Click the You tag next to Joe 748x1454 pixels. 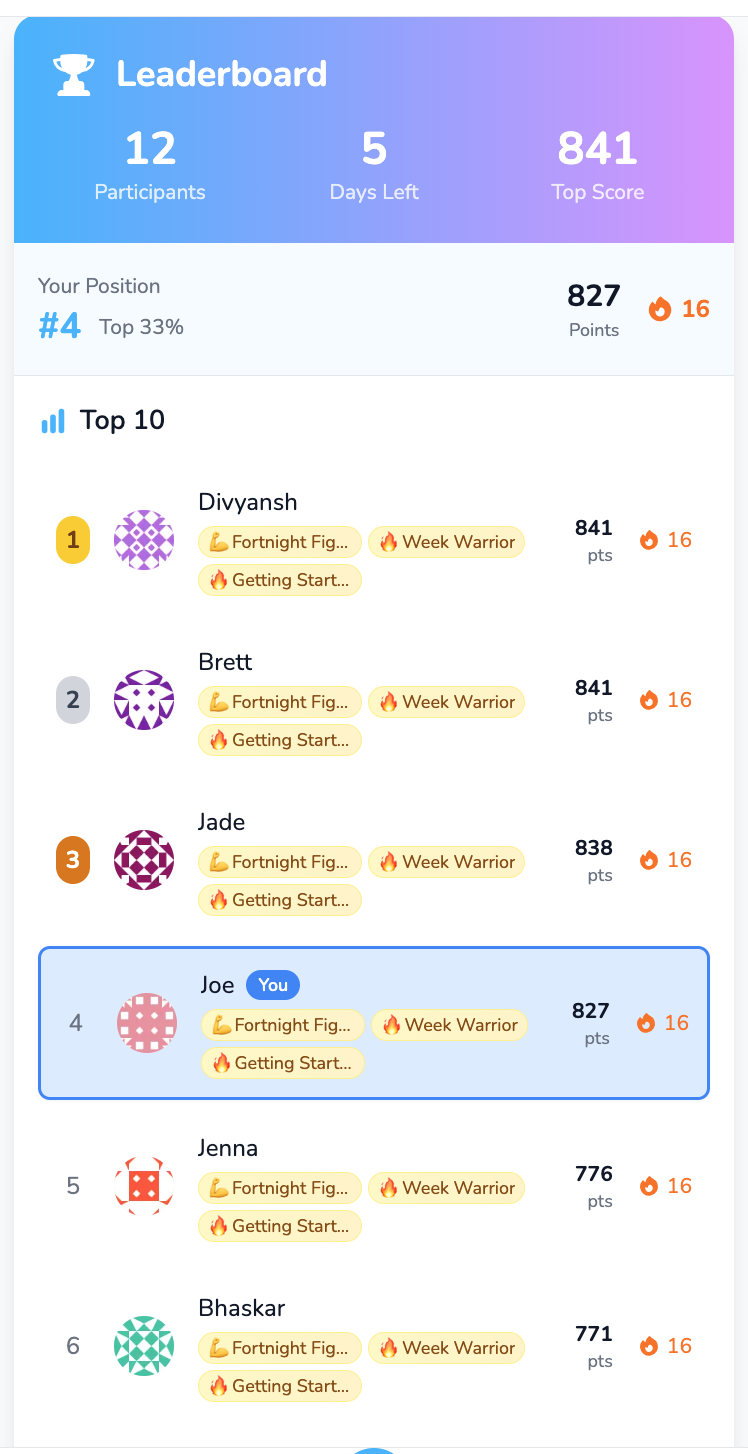pyautogui.click(x=273, y=985)
